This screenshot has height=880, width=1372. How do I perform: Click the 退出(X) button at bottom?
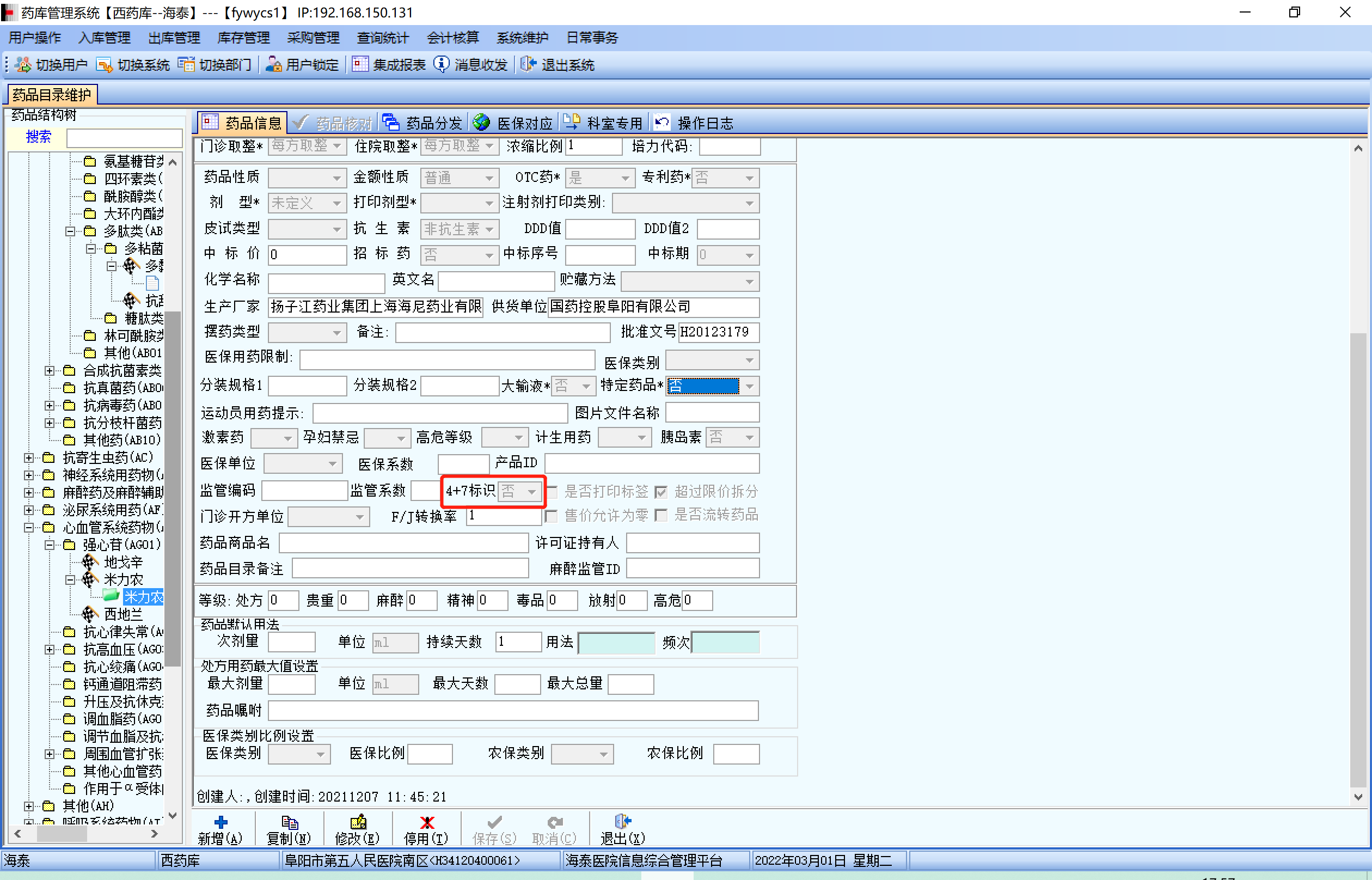coord(622,830)
